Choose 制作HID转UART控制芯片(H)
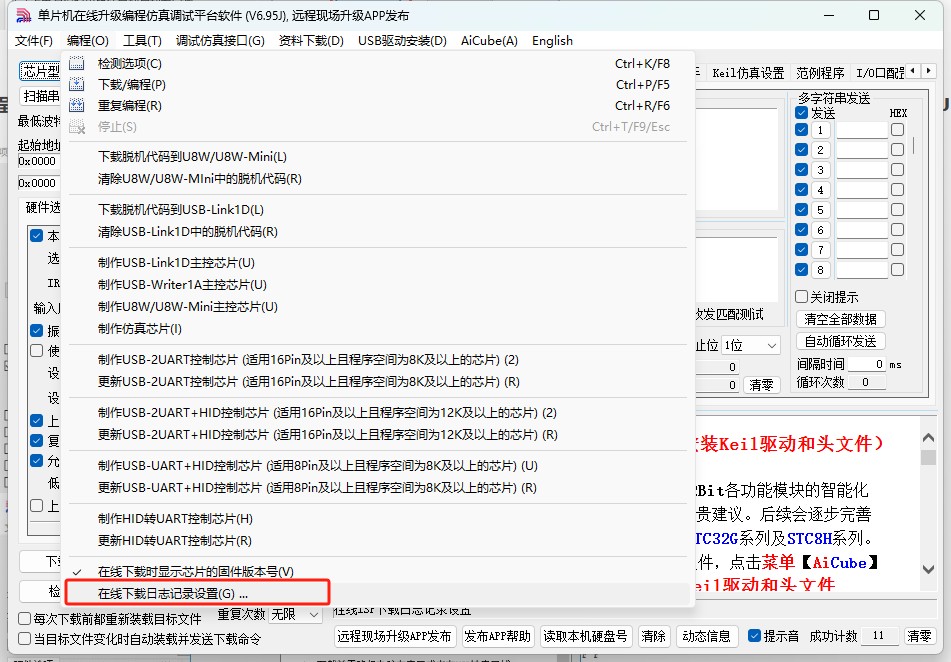 pos(377,519)
